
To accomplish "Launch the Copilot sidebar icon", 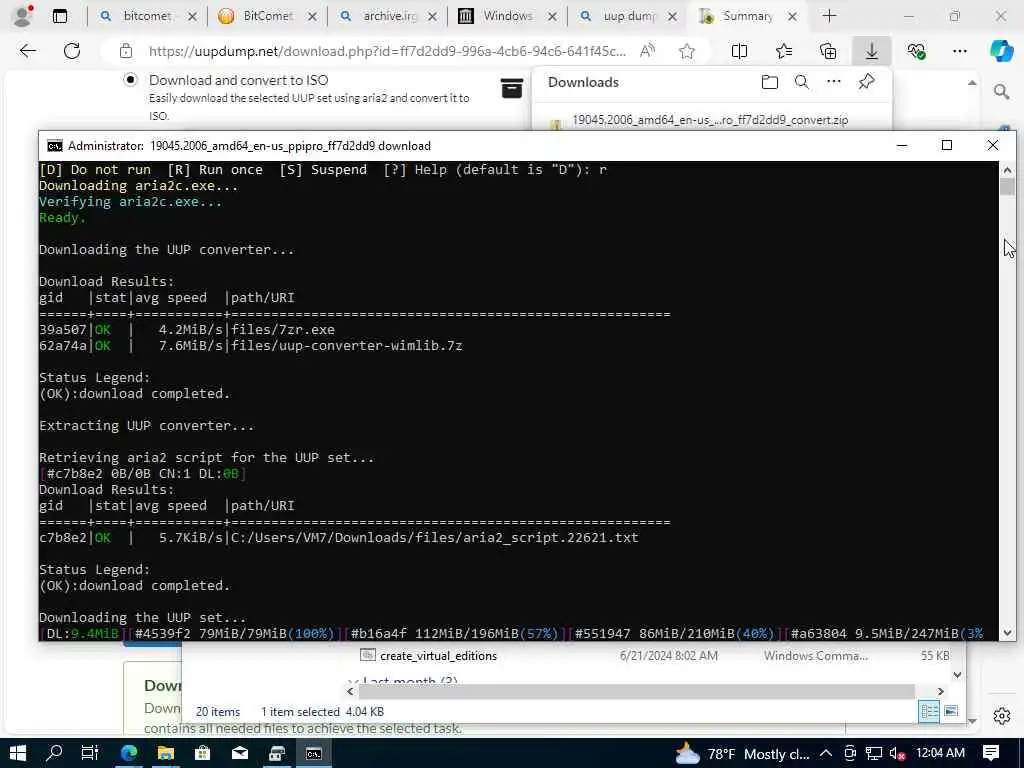I will (x=1001, y=51).
